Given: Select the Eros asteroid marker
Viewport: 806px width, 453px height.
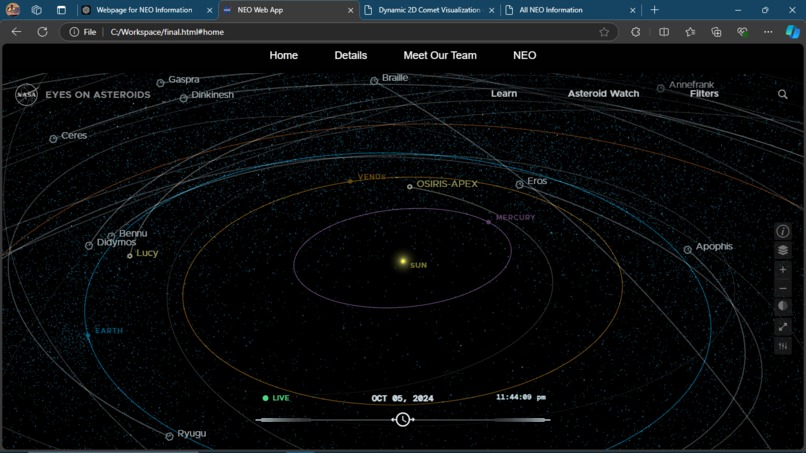Looking at the screenshot, I should (x=520, y=185).
